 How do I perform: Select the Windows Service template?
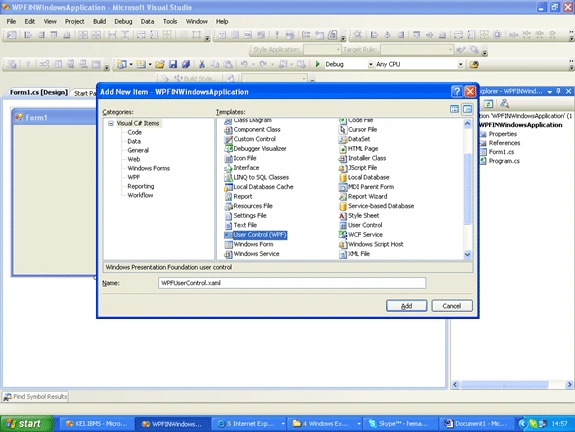252,254
